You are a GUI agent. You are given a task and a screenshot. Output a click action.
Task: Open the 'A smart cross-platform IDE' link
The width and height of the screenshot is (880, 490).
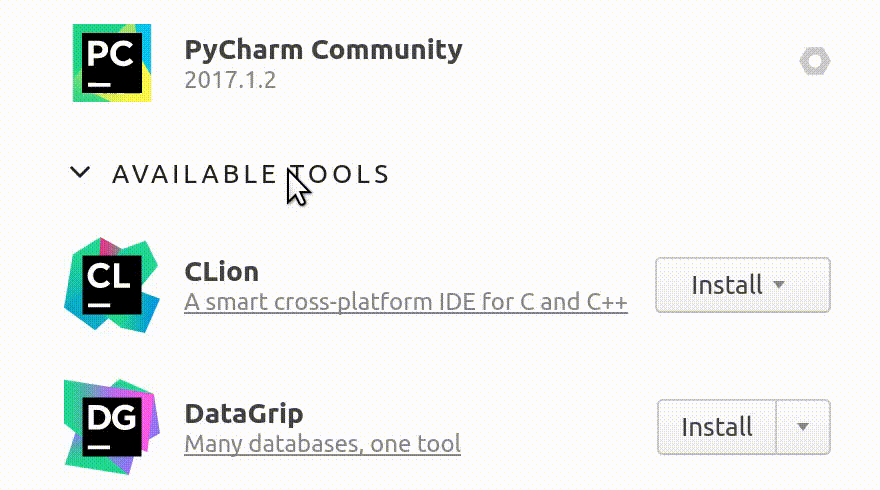(x=406, y=302)
